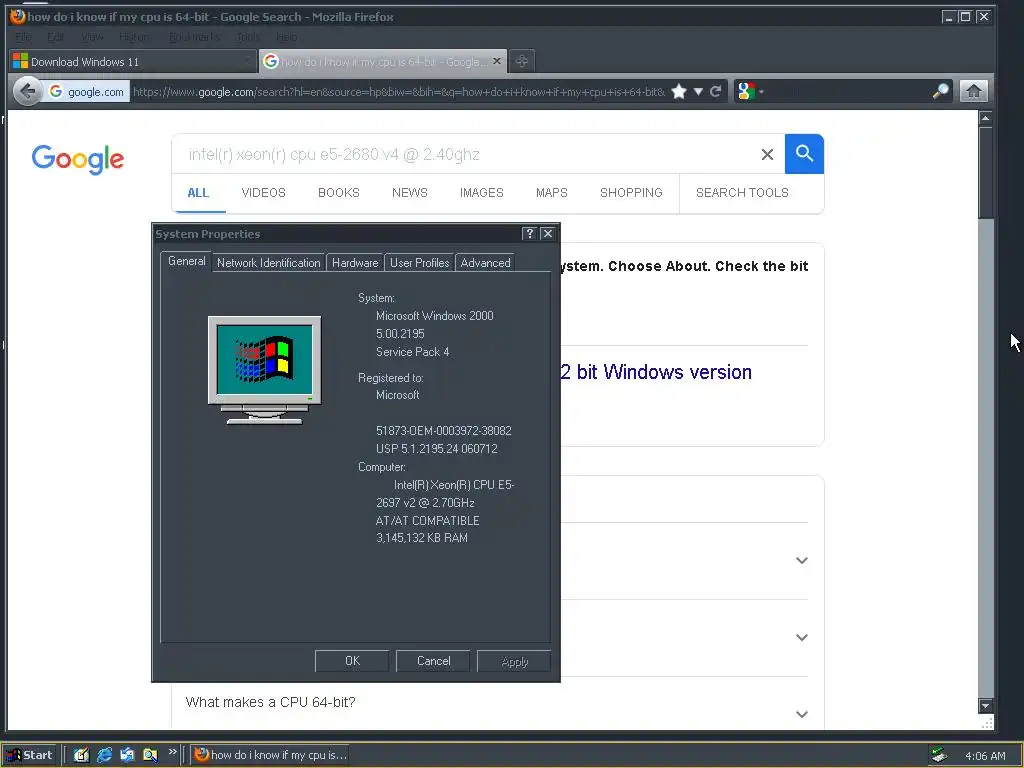
Task: Open SEARCH TOOLS options
Action: click(742, 193)
